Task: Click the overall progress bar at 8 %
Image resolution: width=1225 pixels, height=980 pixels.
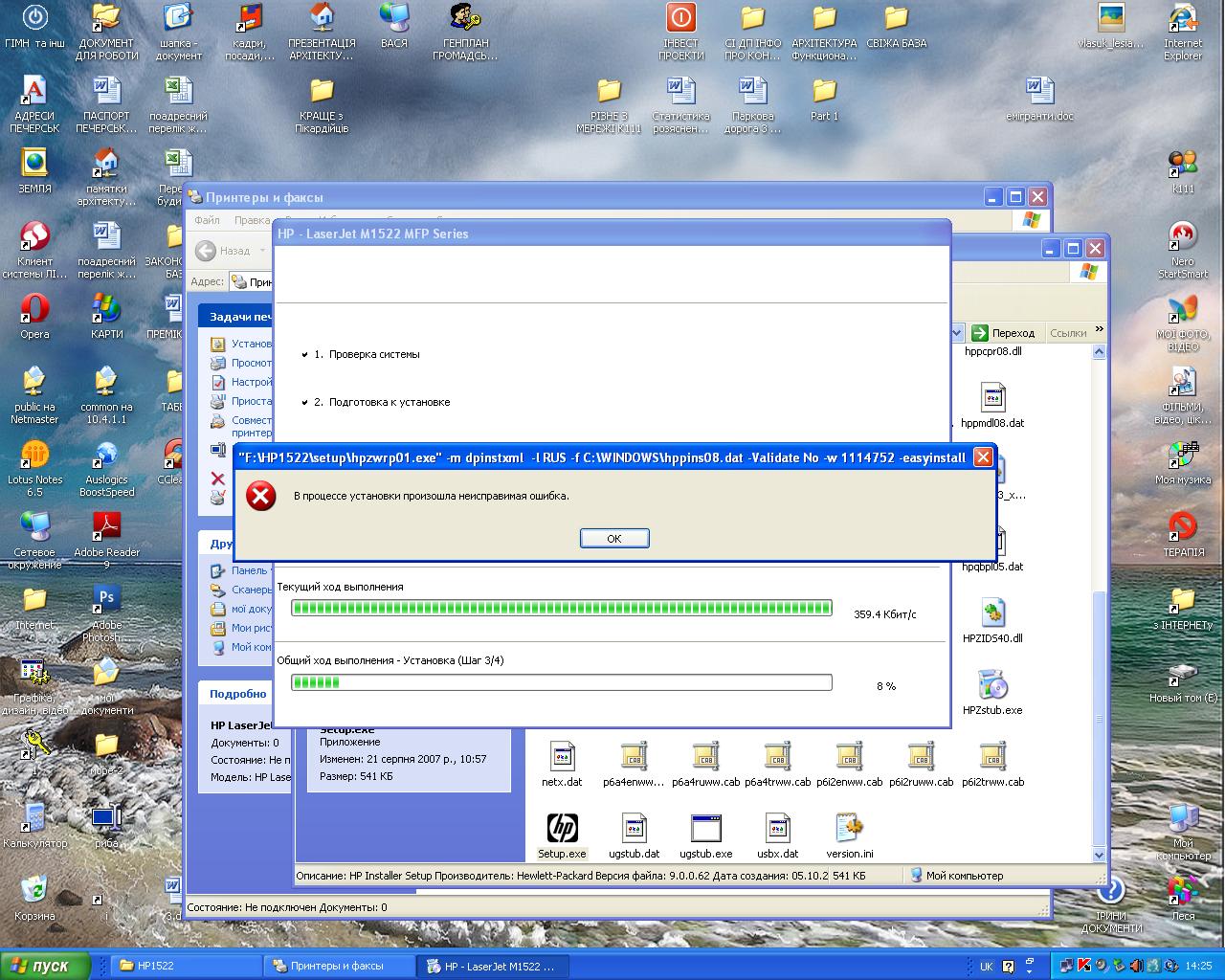Action: [x=562, y=682]
